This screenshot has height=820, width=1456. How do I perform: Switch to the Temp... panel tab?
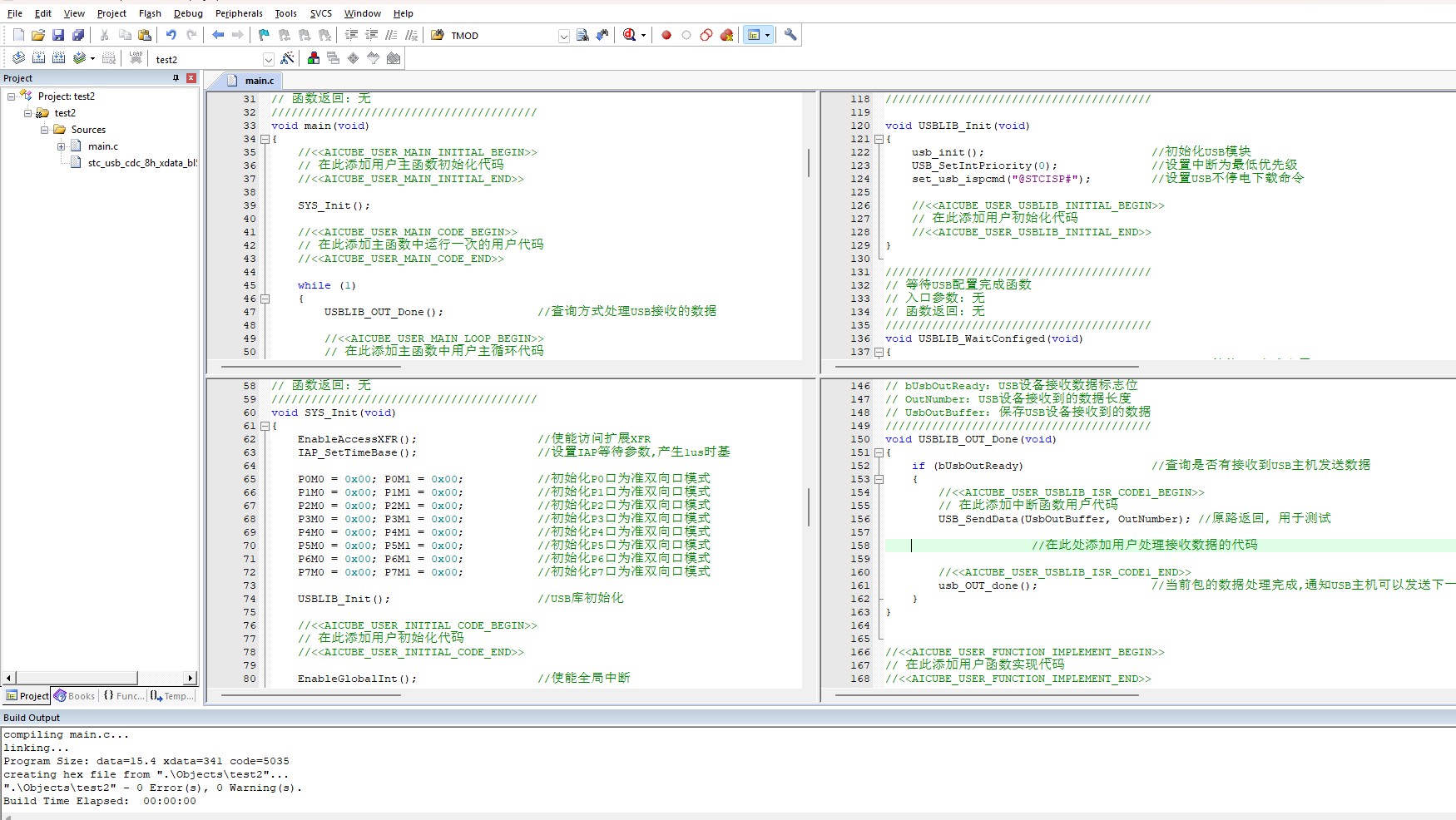pyautogui.click(x=172, y=696)
